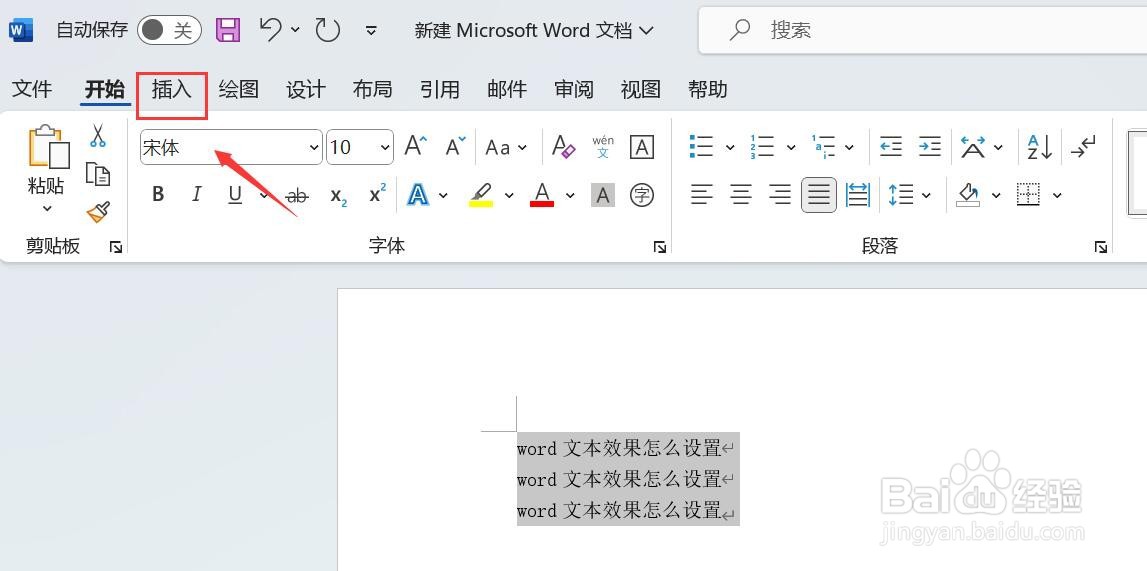
Task: Switch to the 绘图 tab
Action: pos(238,89)
